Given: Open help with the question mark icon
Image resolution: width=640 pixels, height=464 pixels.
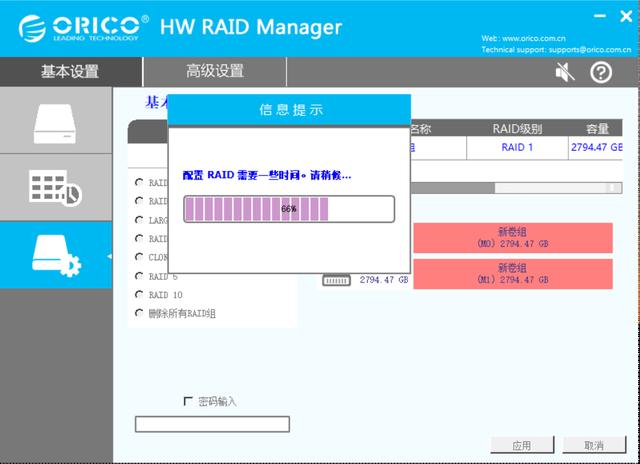Looking at the screenshot, I should coord(601,73).
